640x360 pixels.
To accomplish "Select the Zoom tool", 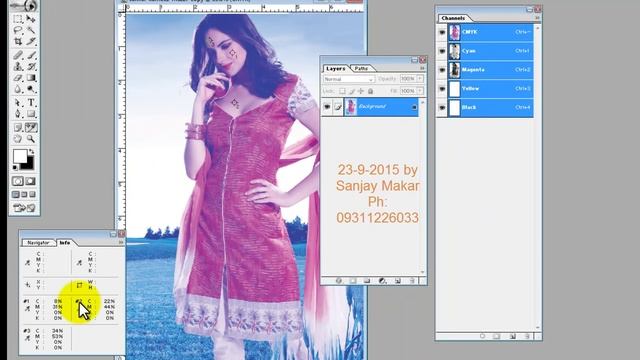I will coord(31,139).
